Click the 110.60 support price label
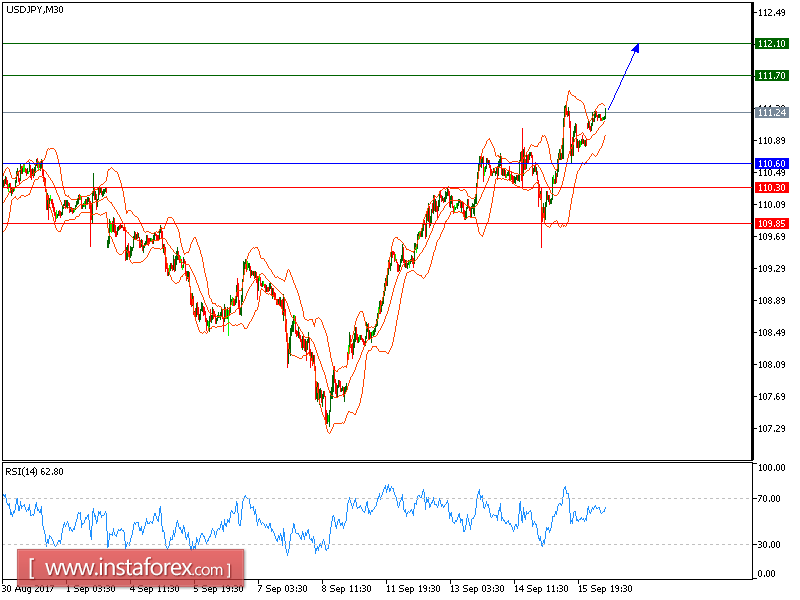800x600 pixels. pyautogui.click(x=770, y=162)
